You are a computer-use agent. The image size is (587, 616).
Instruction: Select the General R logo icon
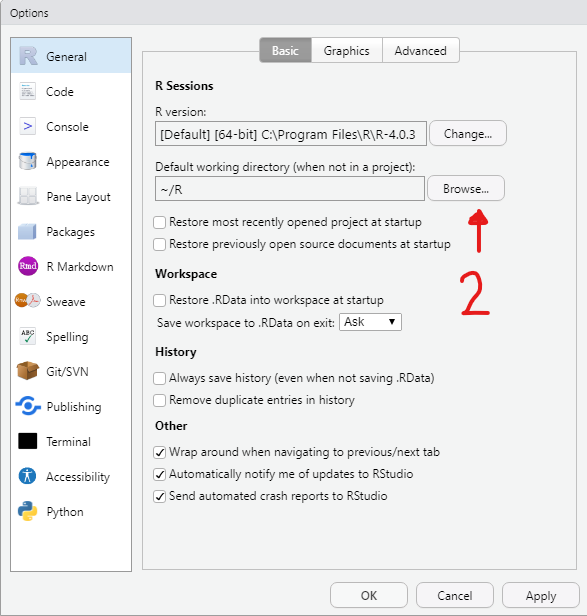click(28, 56)
